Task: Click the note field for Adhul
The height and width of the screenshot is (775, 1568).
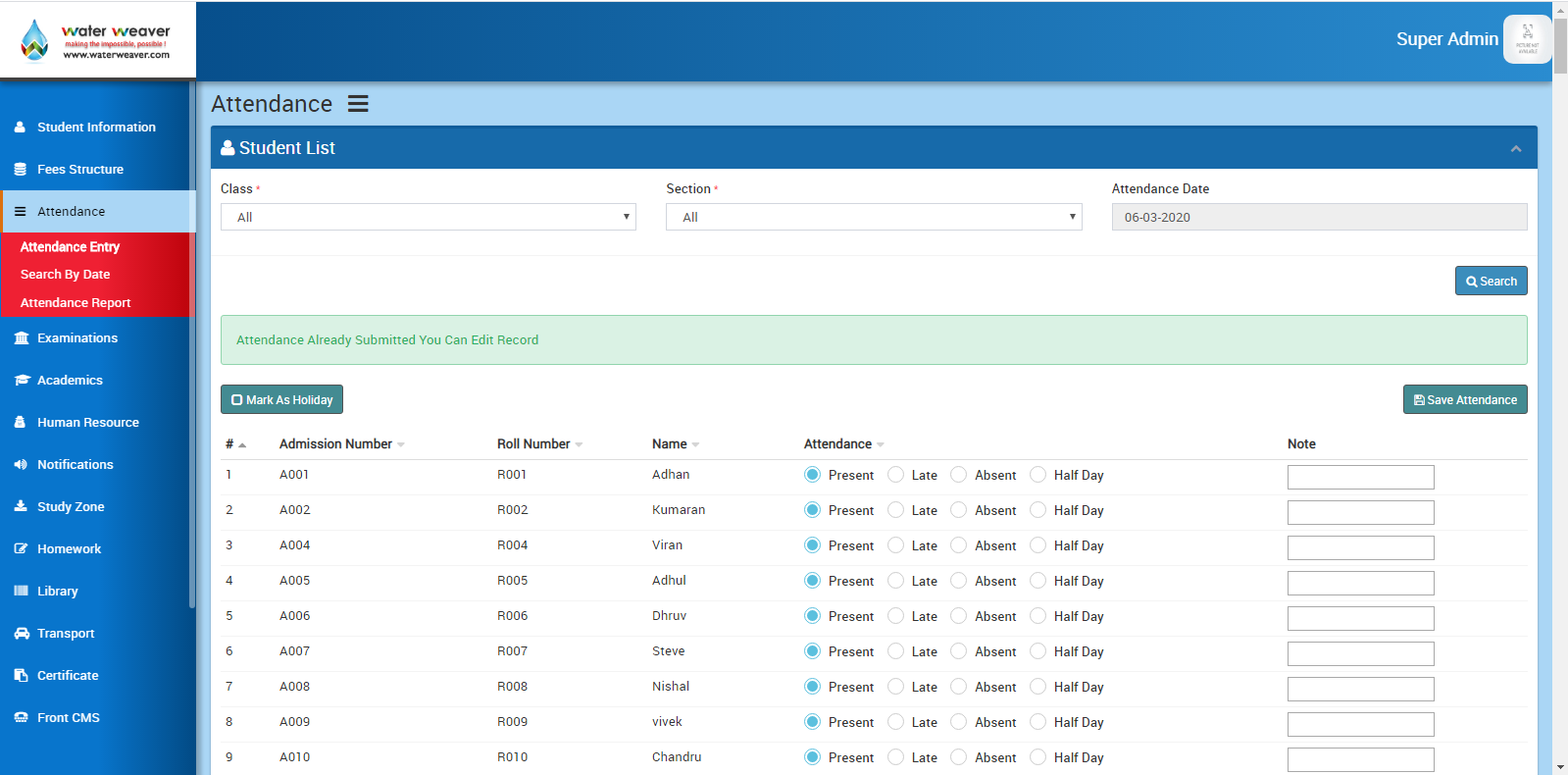Action: coord(1360,583)
